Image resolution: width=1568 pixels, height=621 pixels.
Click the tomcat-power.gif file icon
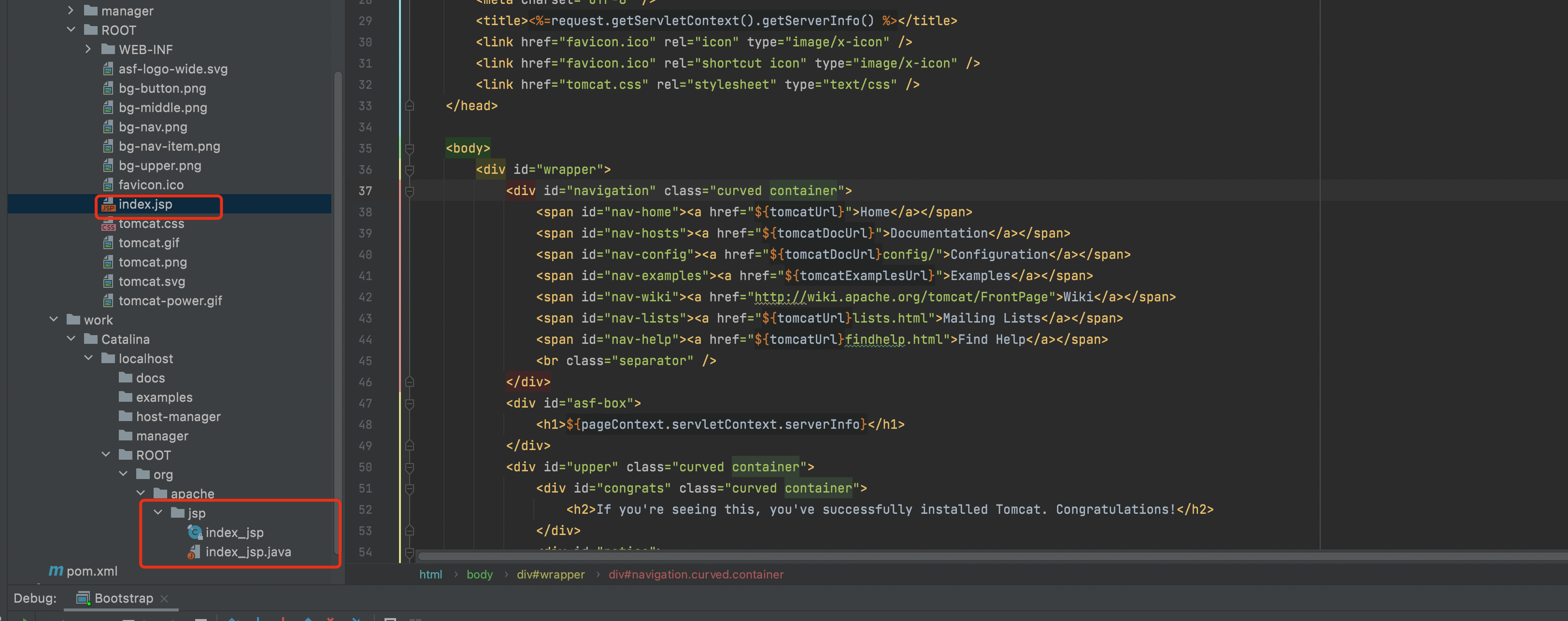108,300
